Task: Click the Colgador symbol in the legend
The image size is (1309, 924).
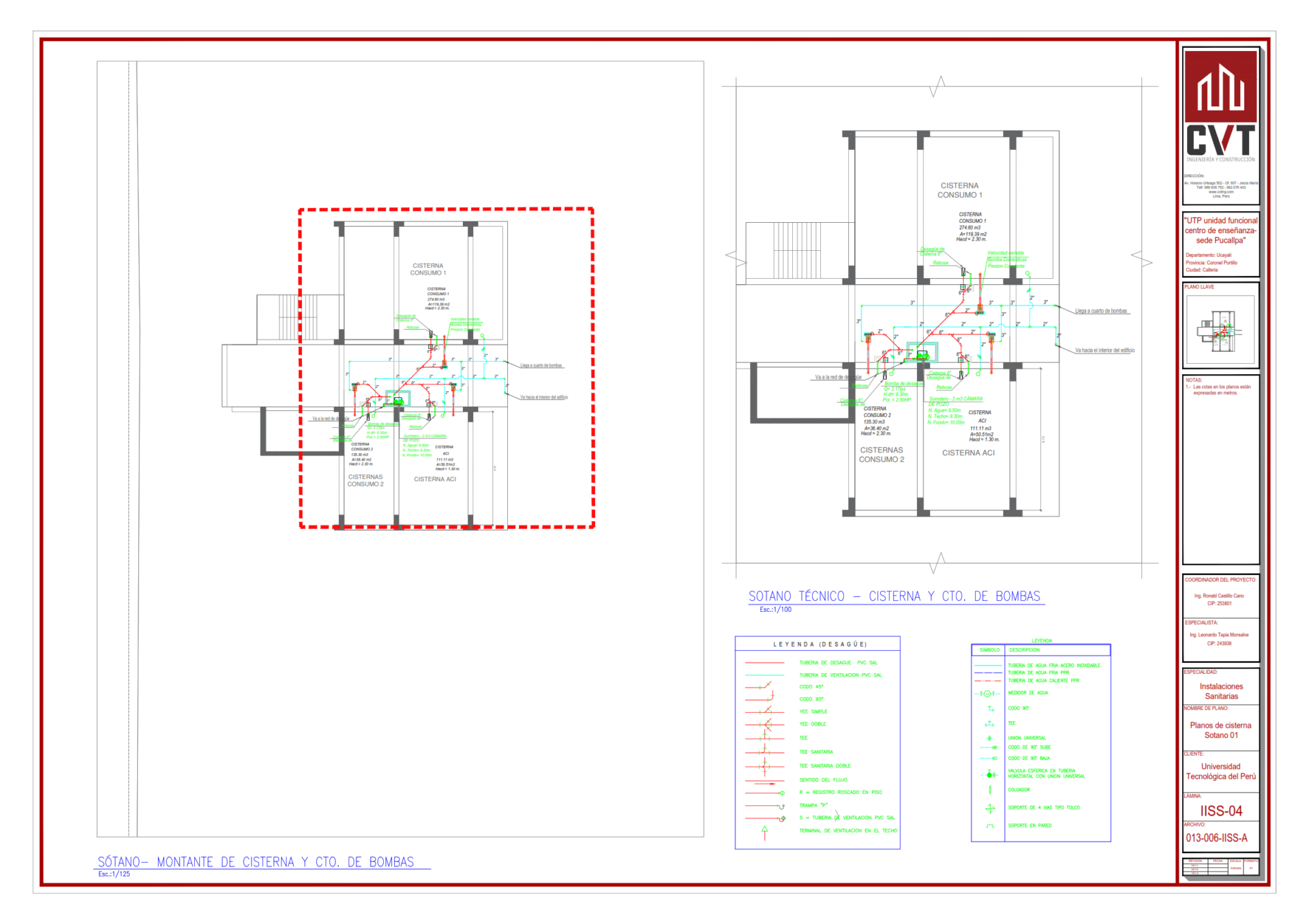Action: tap(990, 790)
